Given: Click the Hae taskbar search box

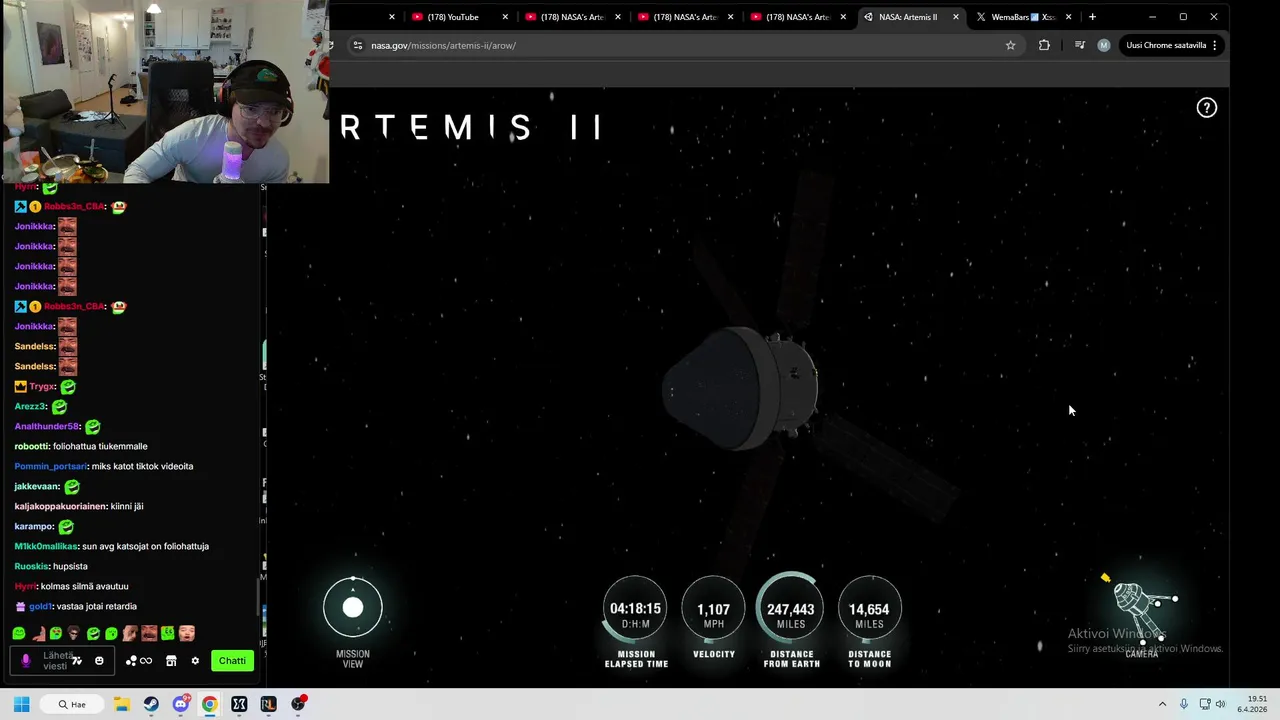Looking at the screenshot, I should tap(70, 704).
